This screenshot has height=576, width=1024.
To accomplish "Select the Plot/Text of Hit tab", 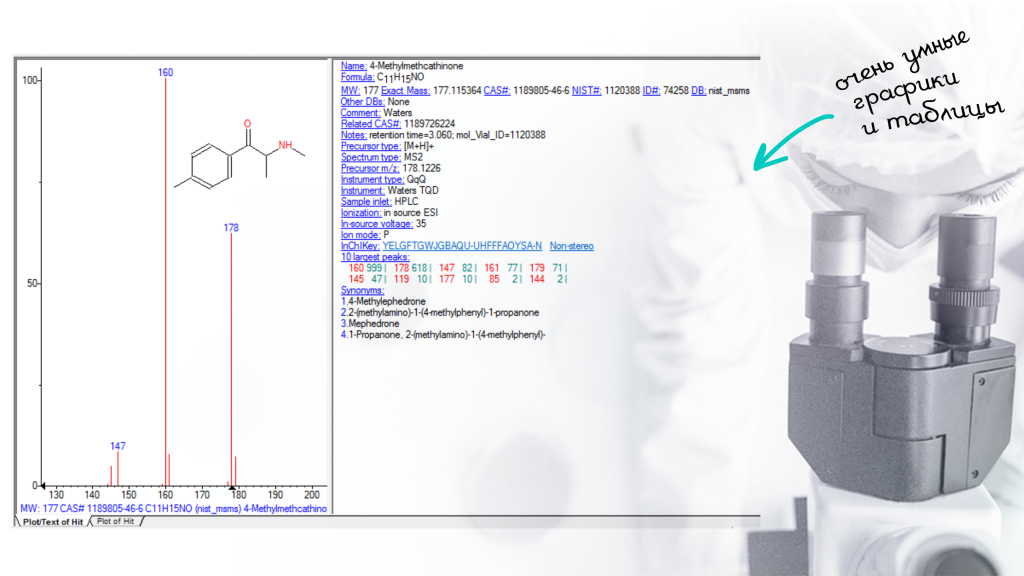I will pos(53,521).
